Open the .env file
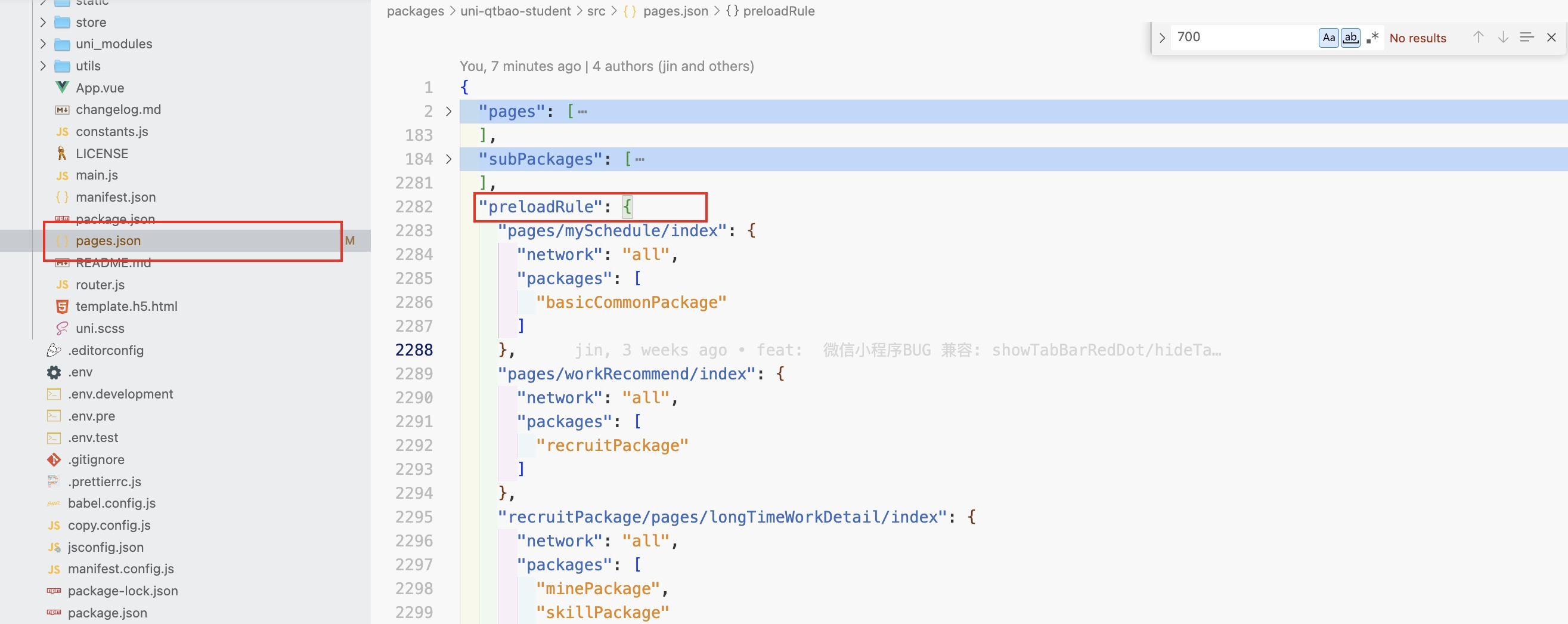 pos(80,372)
